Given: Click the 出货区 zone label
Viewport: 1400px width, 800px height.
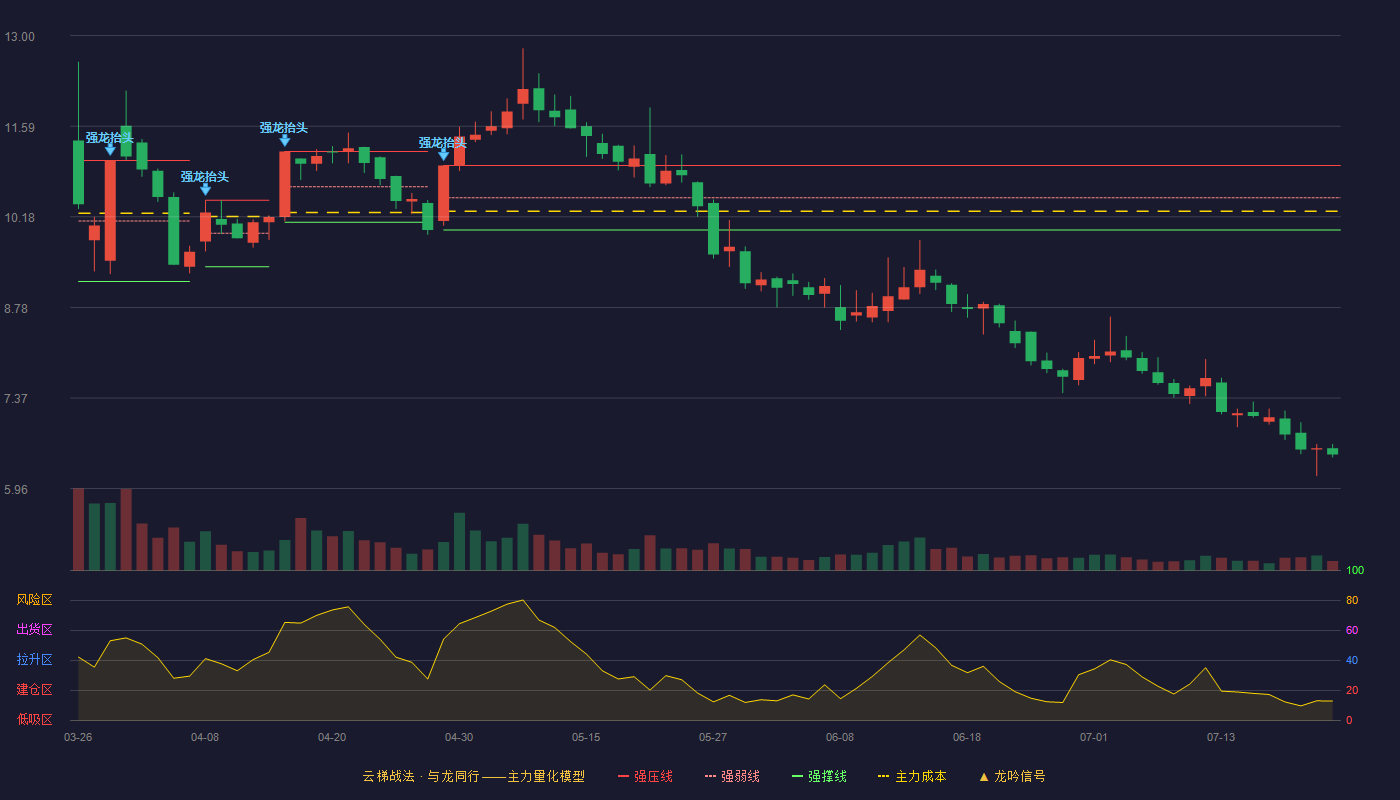Looking at the screenshot, I should [34, 630].
